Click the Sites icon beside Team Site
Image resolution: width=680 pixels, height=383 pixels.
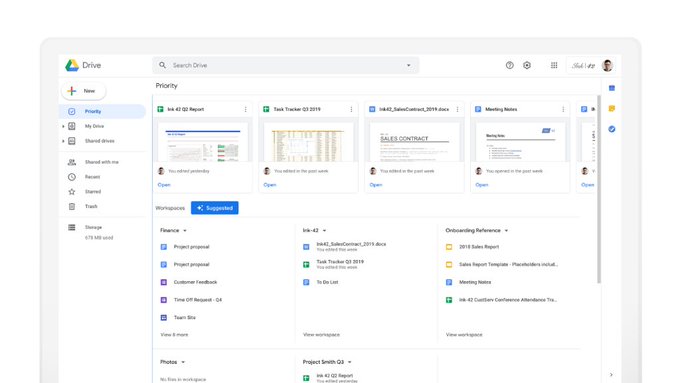[163, 318]
